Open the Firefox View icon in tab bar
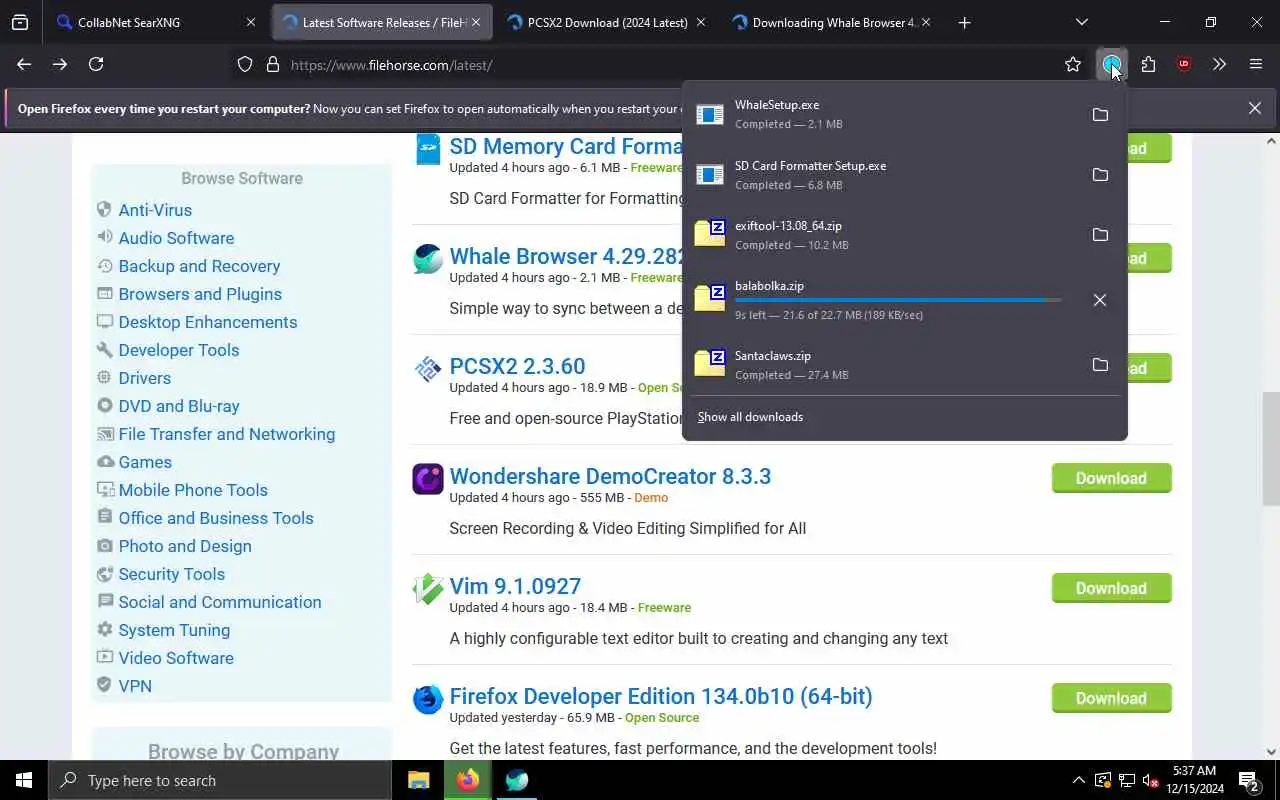Viewport: 1280px width, 800px height. 20,22
